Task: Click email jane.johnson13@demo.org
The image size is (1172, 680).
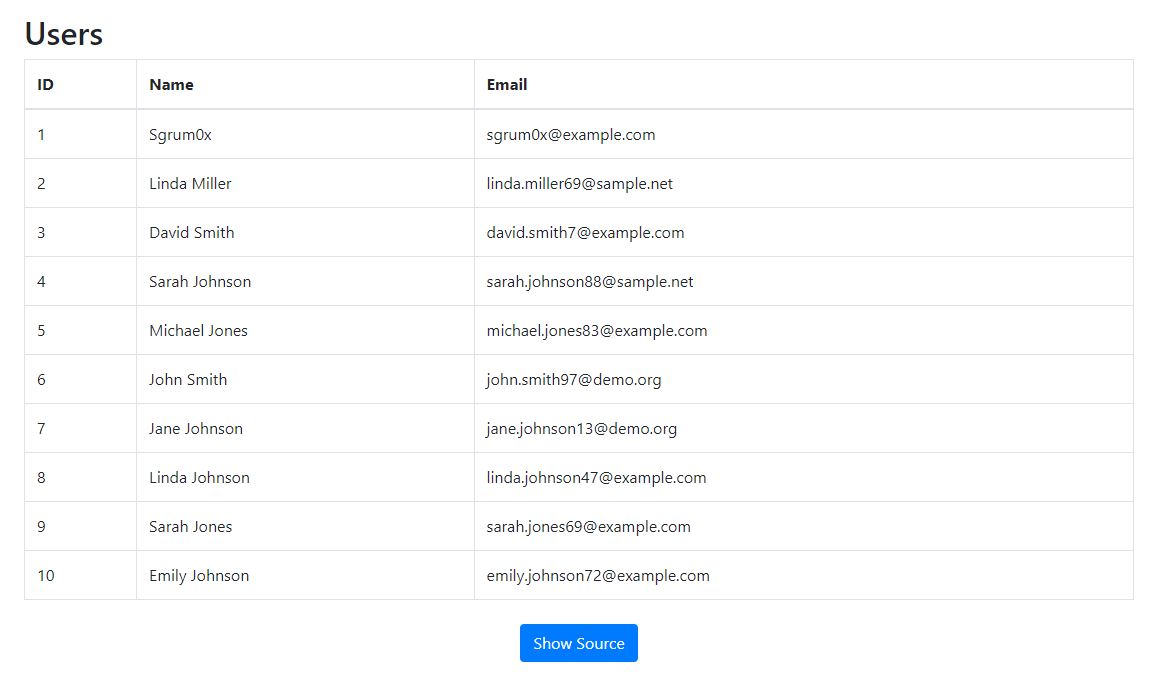Action: coord(582,428)
